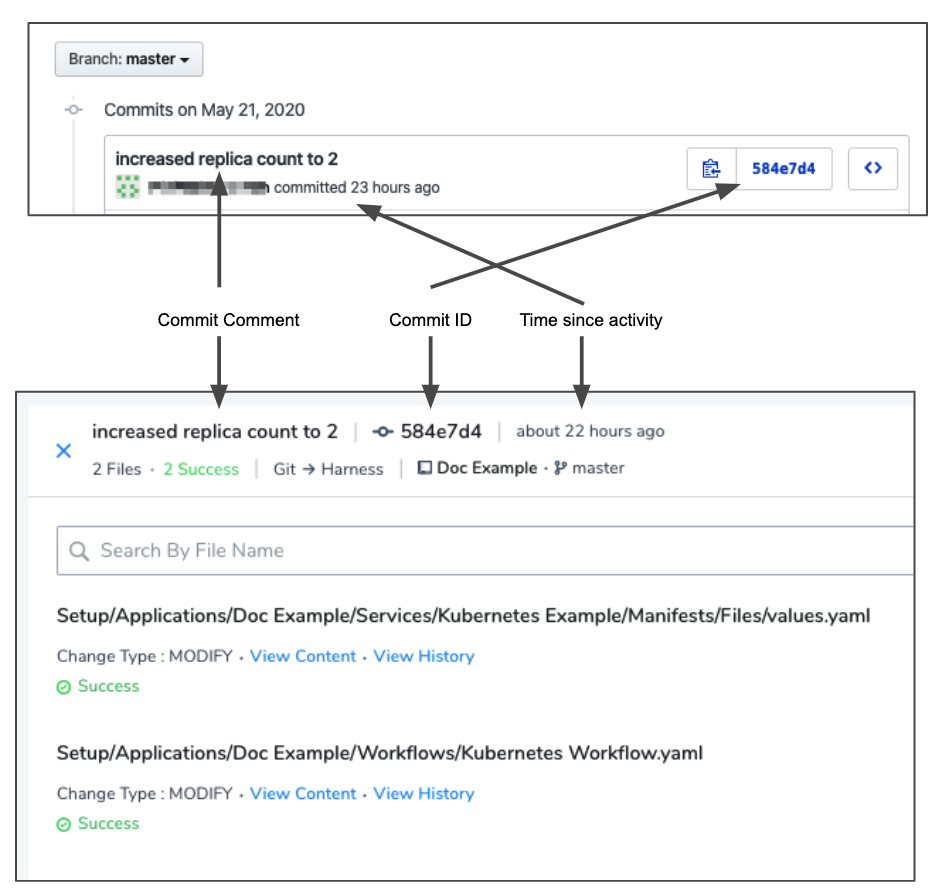Focus the Search By File Name field

pos(485,551)
